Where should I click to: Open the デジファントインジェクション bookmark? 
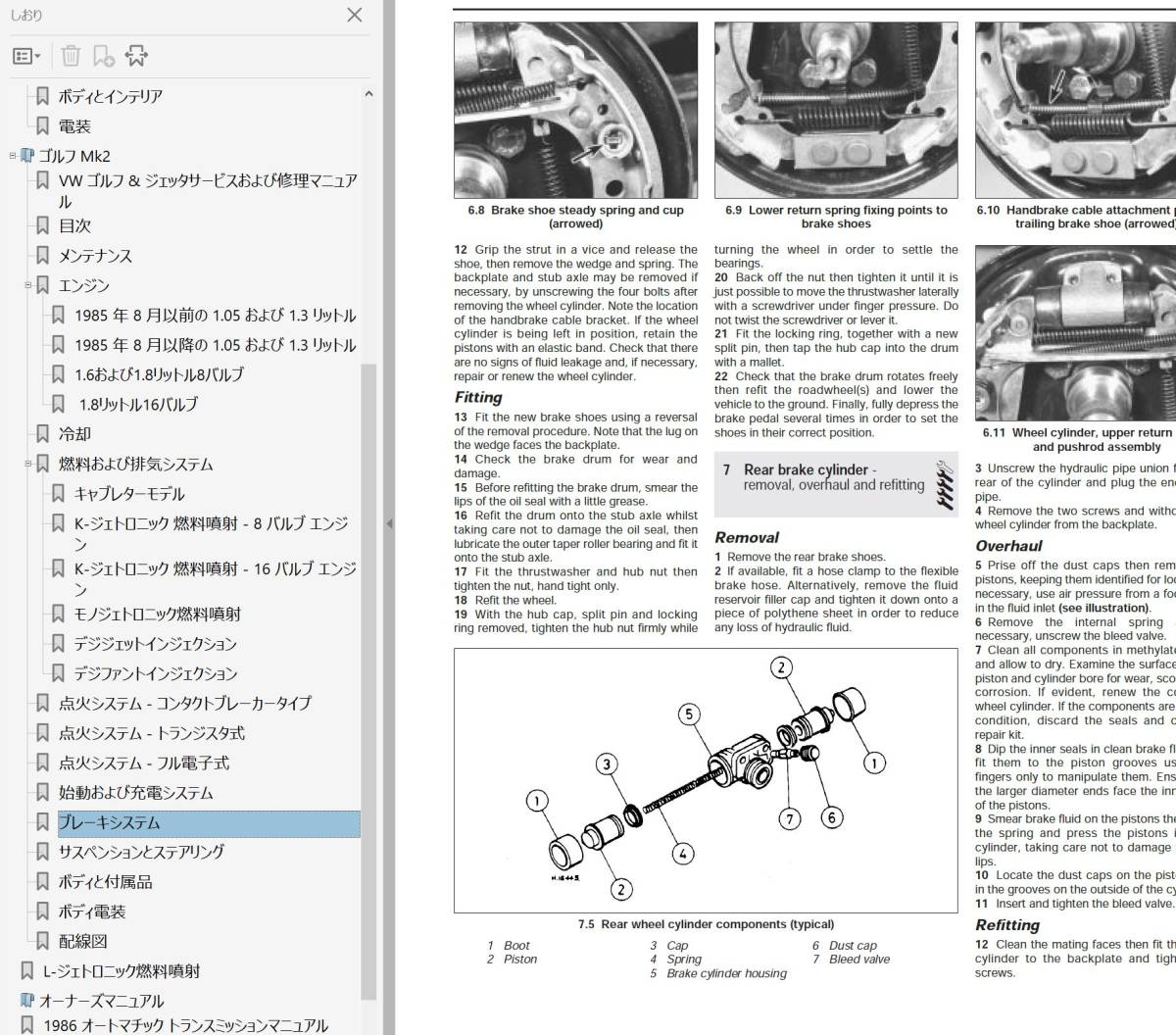(x=155, y=673)
